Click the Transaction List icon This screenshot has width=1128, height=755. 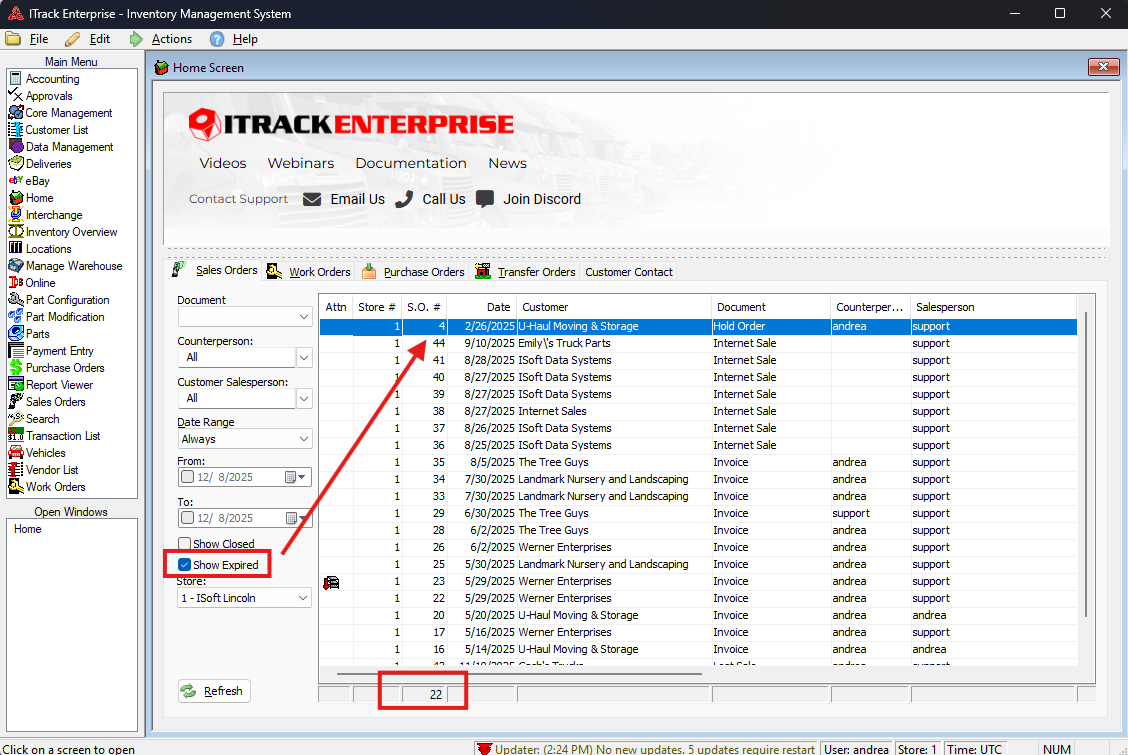pyautogui.click(x=16, y=435)
